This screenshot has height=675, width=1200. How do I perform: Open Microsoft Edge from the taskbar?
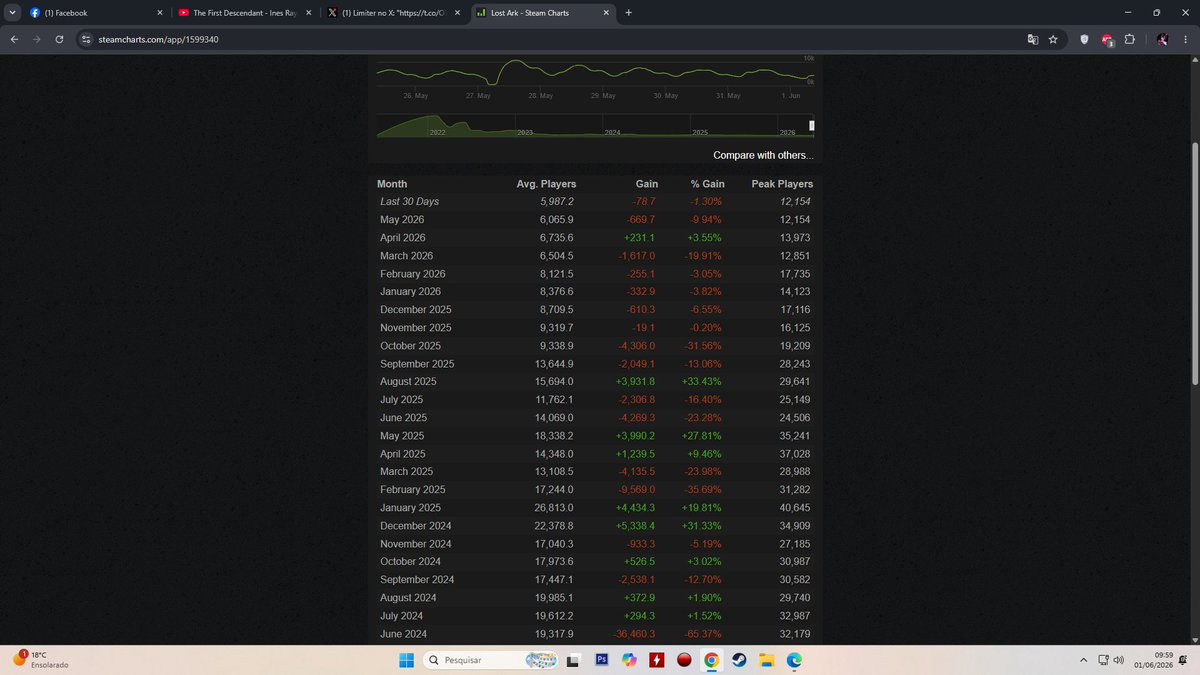pos(793,660)
